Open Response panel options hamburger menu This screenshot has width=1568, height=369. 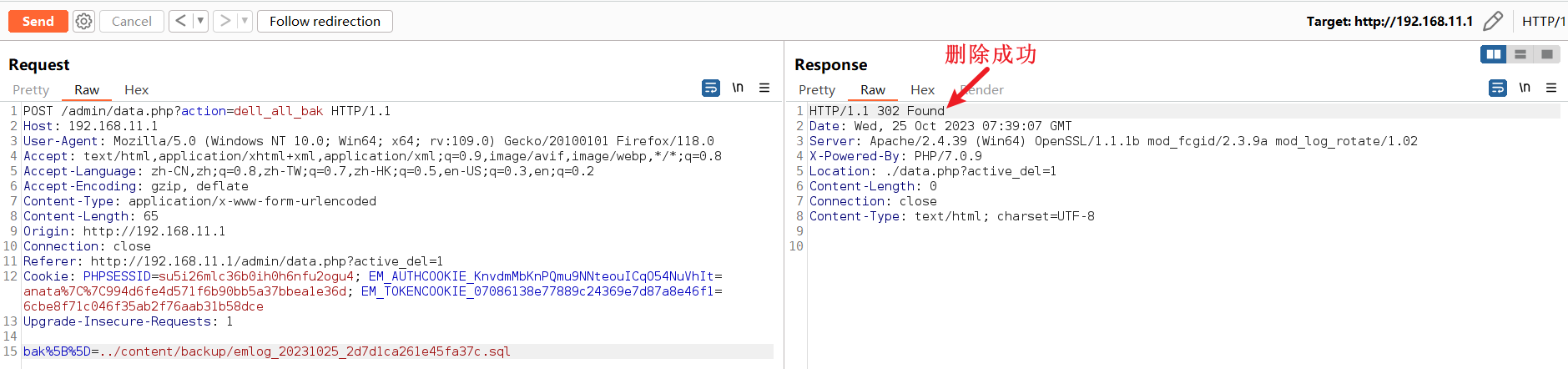tap(1551, 88)
